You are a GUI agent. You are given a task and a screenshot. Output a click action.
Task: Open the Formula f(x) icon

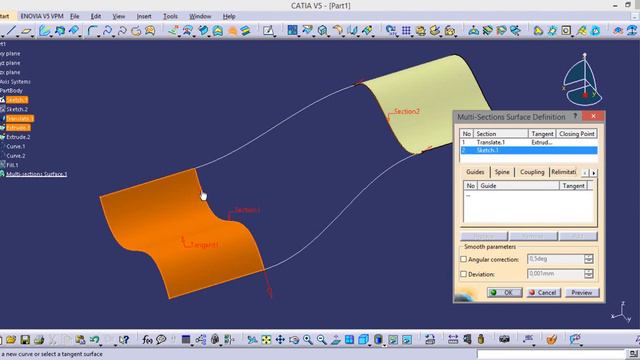(x=147, y=340)
